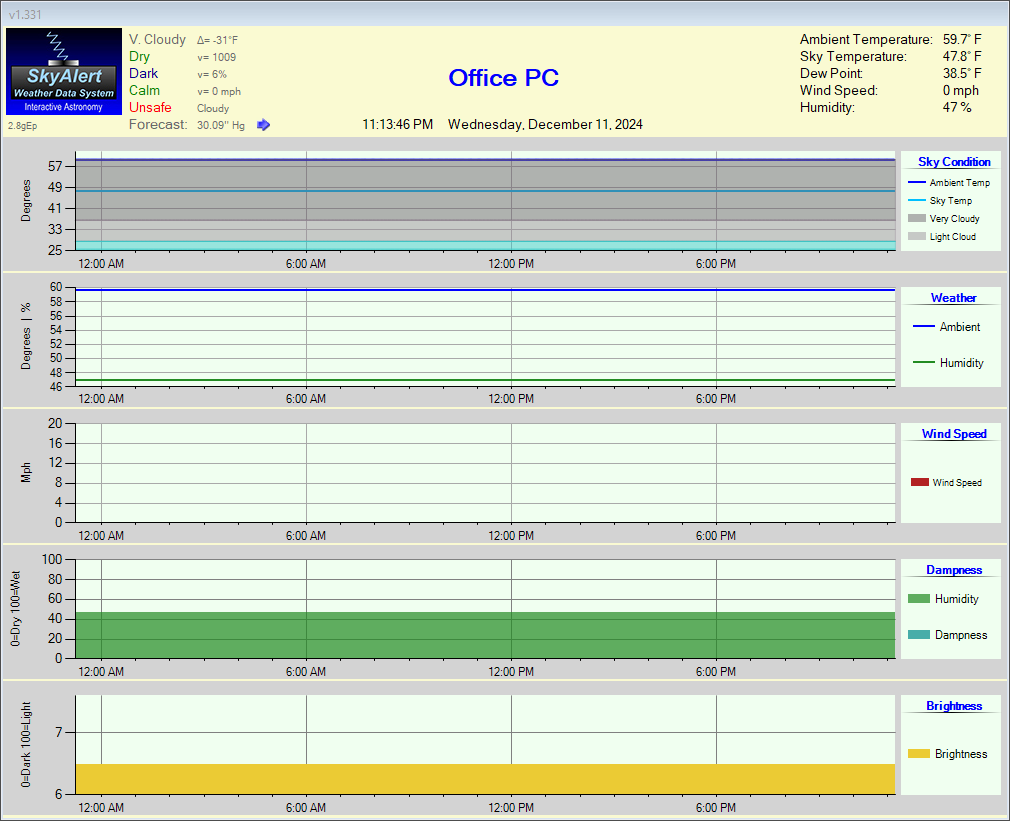1010x821 pixels.
Task: Click the teal Dampness legend swatch
Action: point(918,635)
